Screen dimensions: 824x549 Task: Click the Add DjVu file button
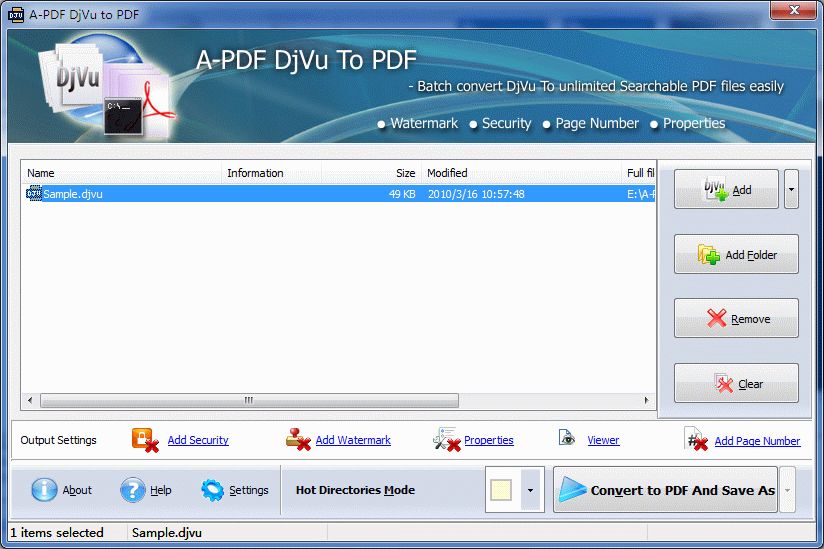726,189
